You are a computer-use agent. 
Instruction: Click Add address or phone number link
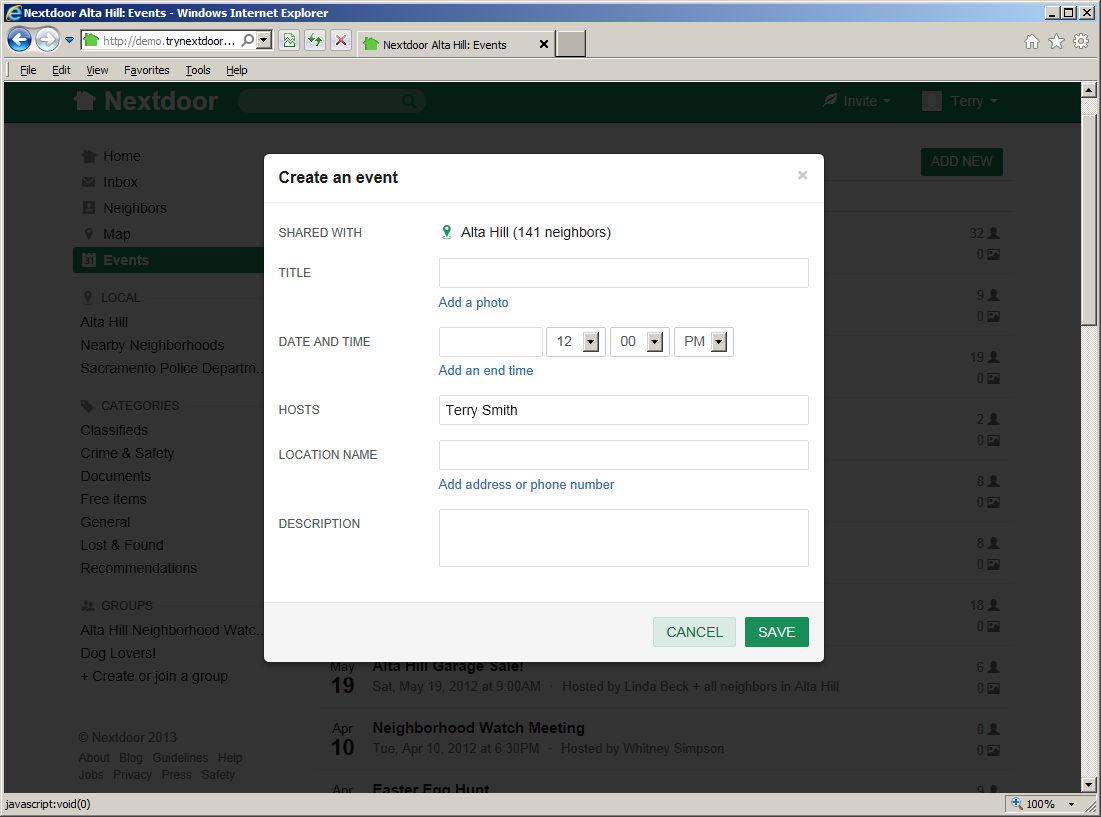(526, 484)
